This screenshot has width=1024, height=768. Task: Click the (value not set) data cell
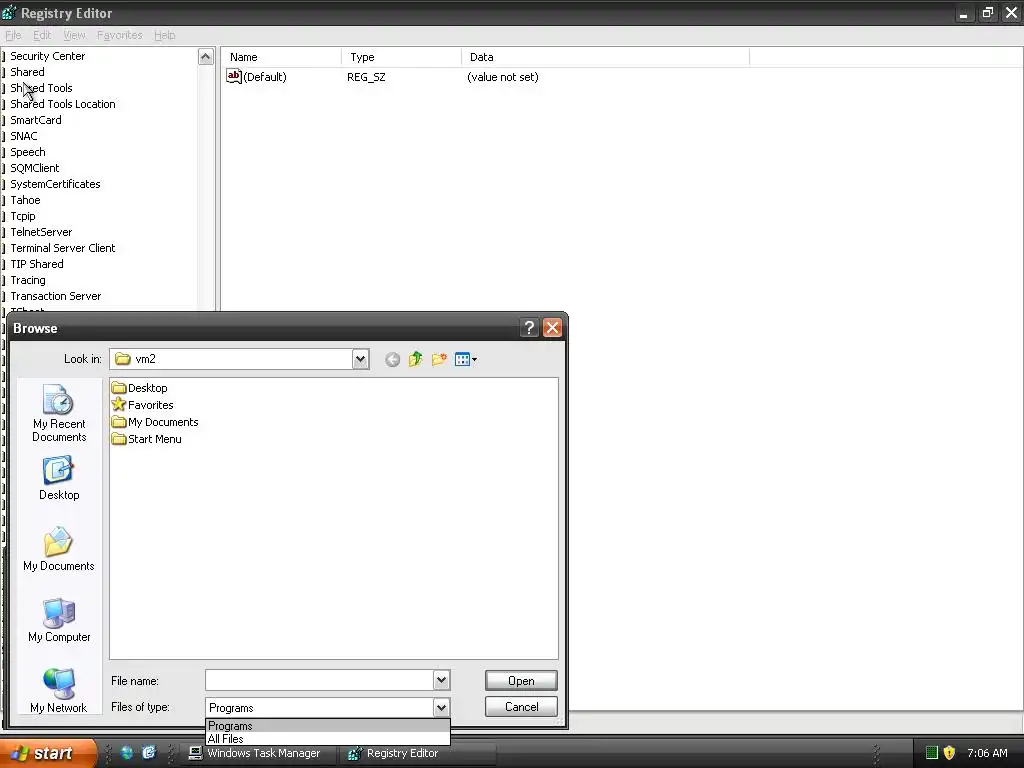(503, 77)
